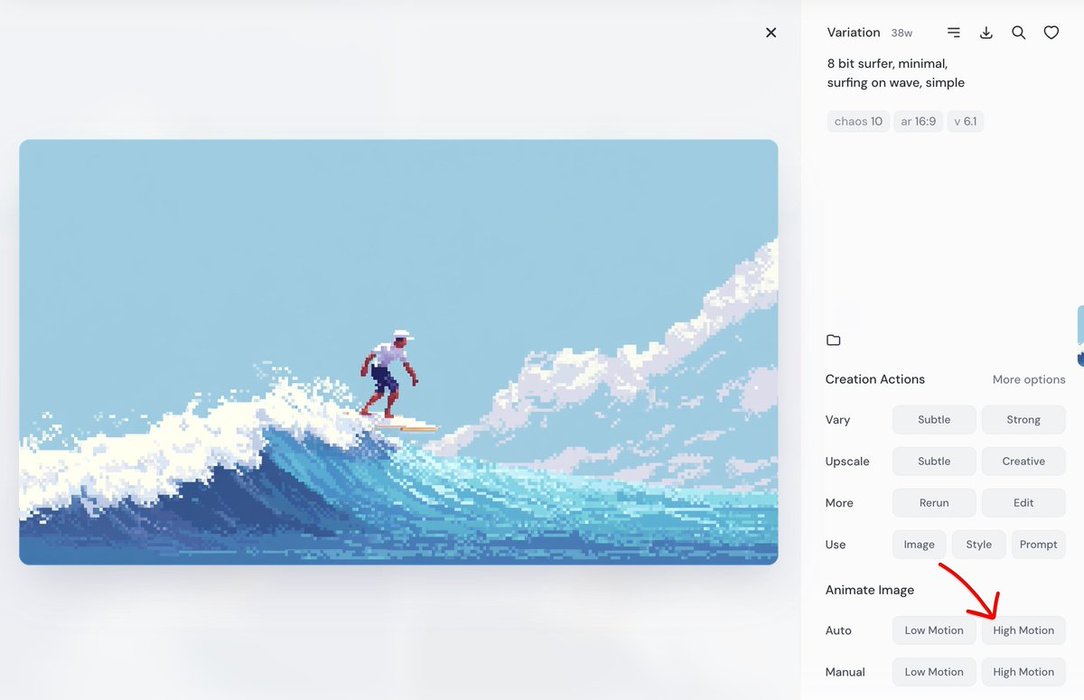Click the folder icon

833,340
